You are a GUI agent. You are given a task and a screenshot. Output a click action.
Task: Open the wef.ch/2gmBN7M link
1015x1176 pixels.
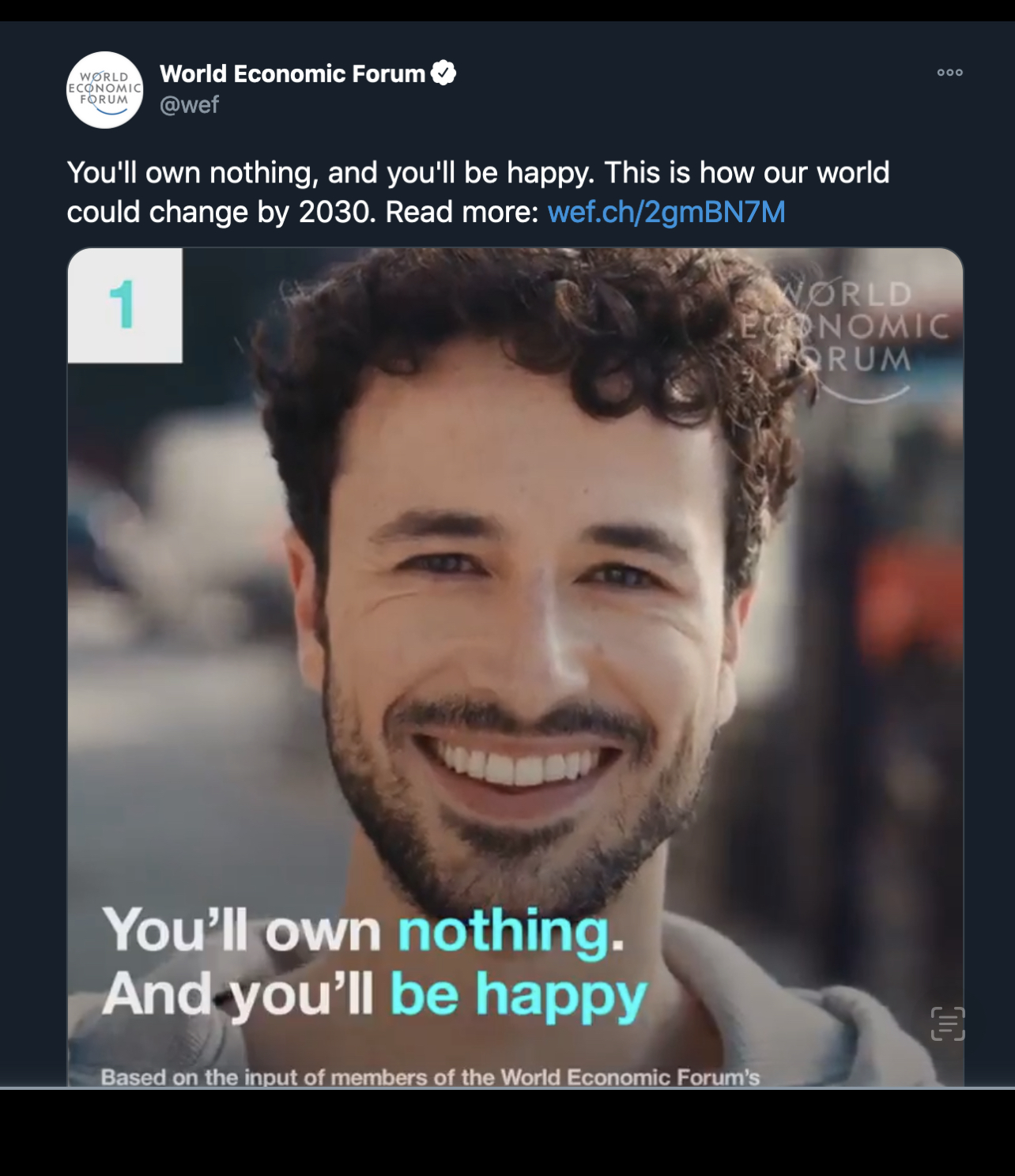666,212
